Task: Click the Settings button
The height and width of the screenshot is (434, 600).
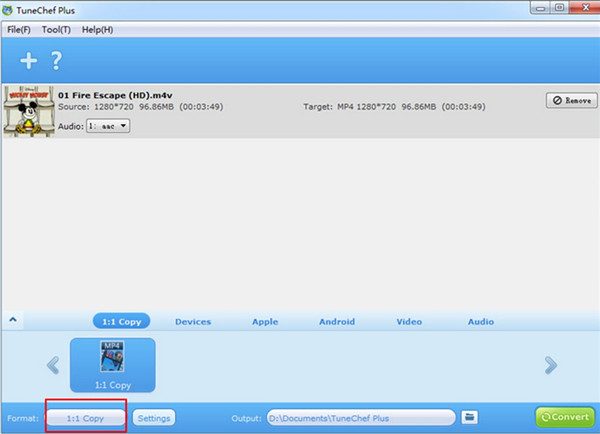Action: tap(154, 418)
